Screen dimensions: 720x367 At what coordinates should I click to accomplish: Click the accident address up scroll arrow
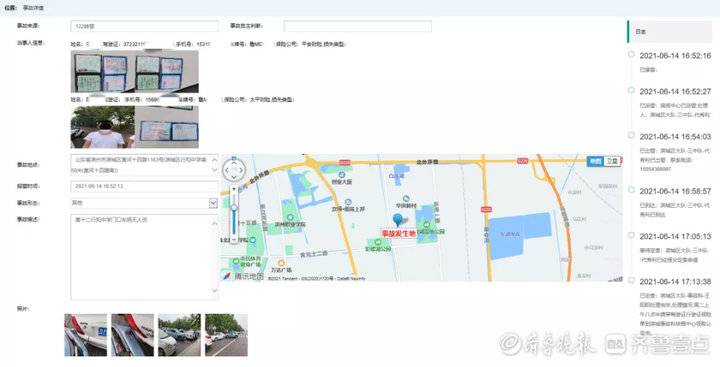(x=214, y=159)
